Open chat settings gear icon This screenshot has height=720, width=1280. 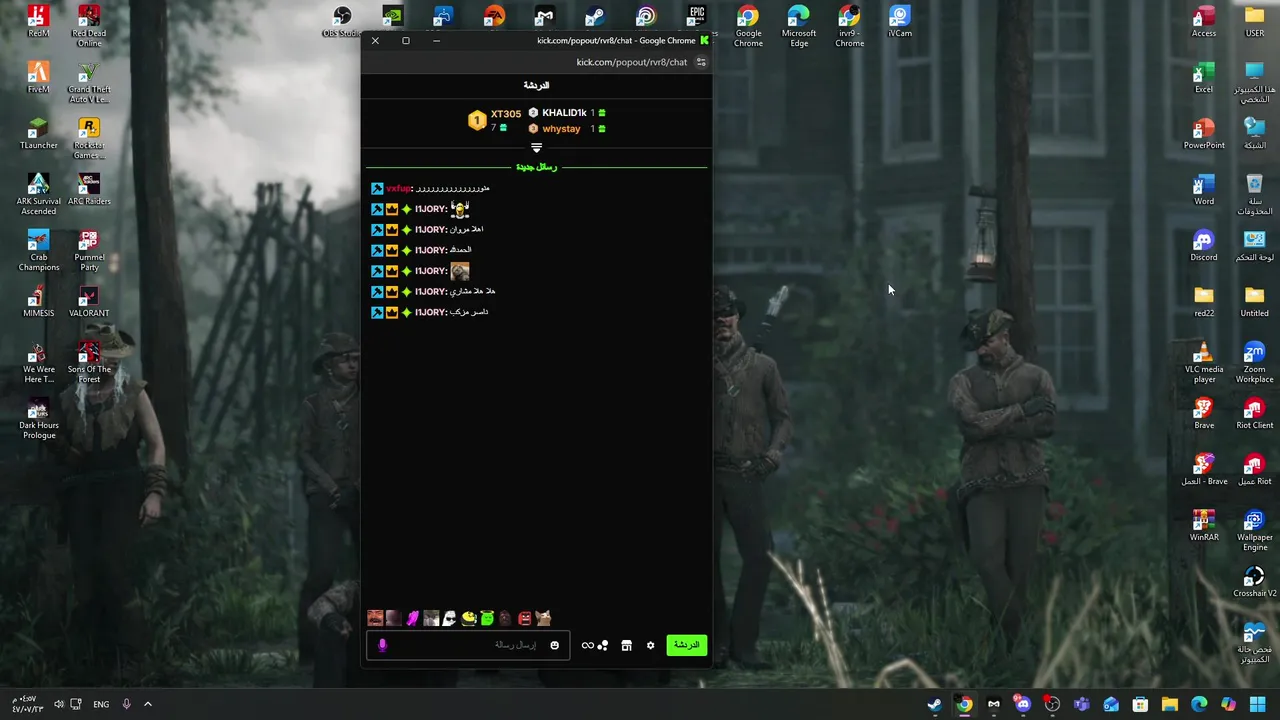[x=650, y=645]
